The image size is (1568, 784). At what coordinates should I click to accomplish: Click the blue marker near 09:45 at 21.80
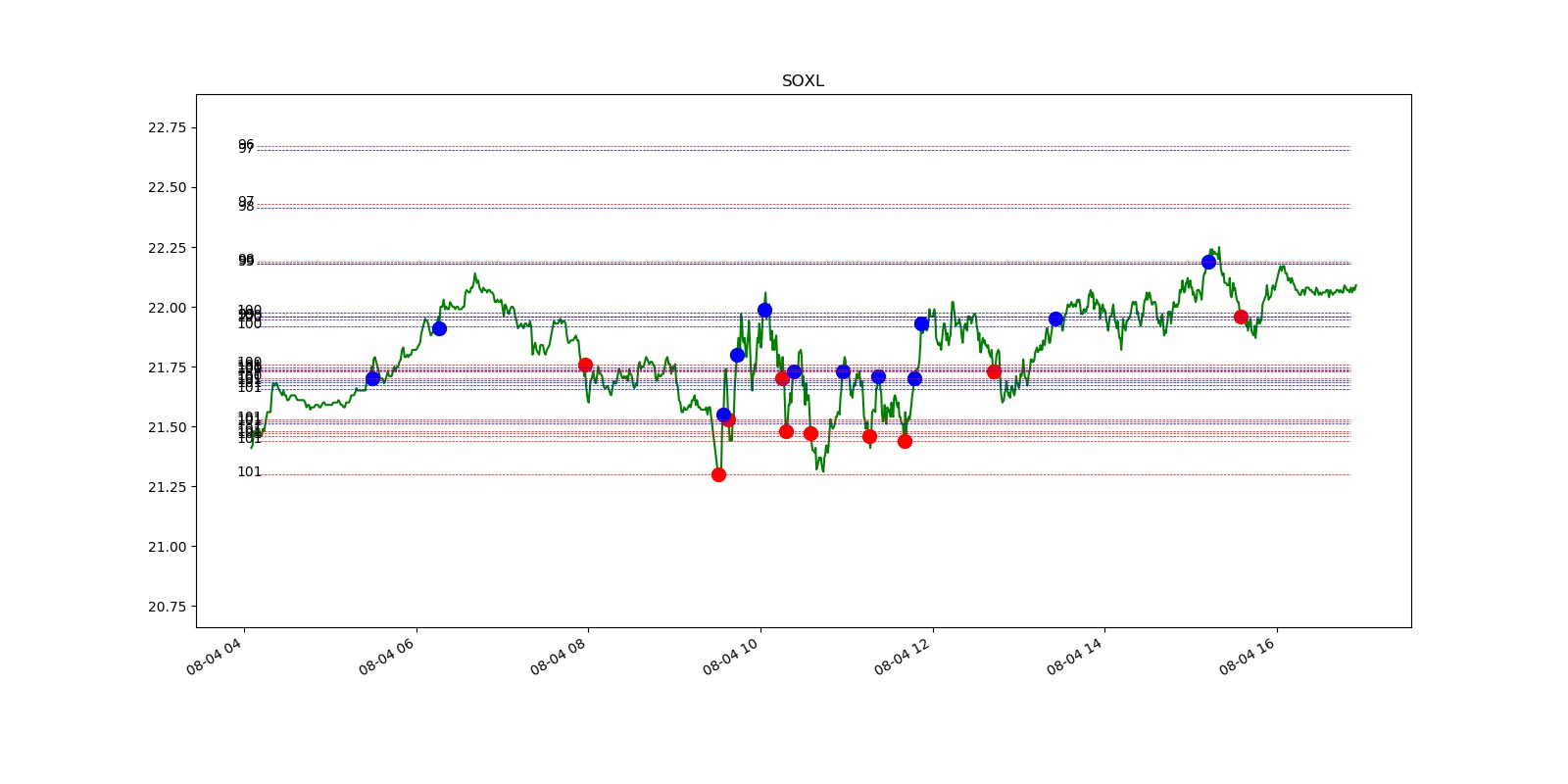click(x=737, y=355)
